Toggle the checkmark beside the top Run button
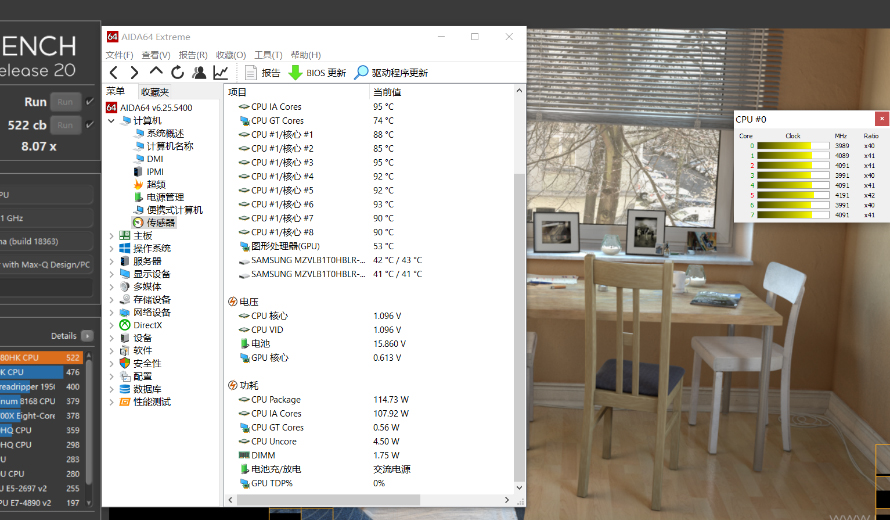 click(x=90, y=102)
